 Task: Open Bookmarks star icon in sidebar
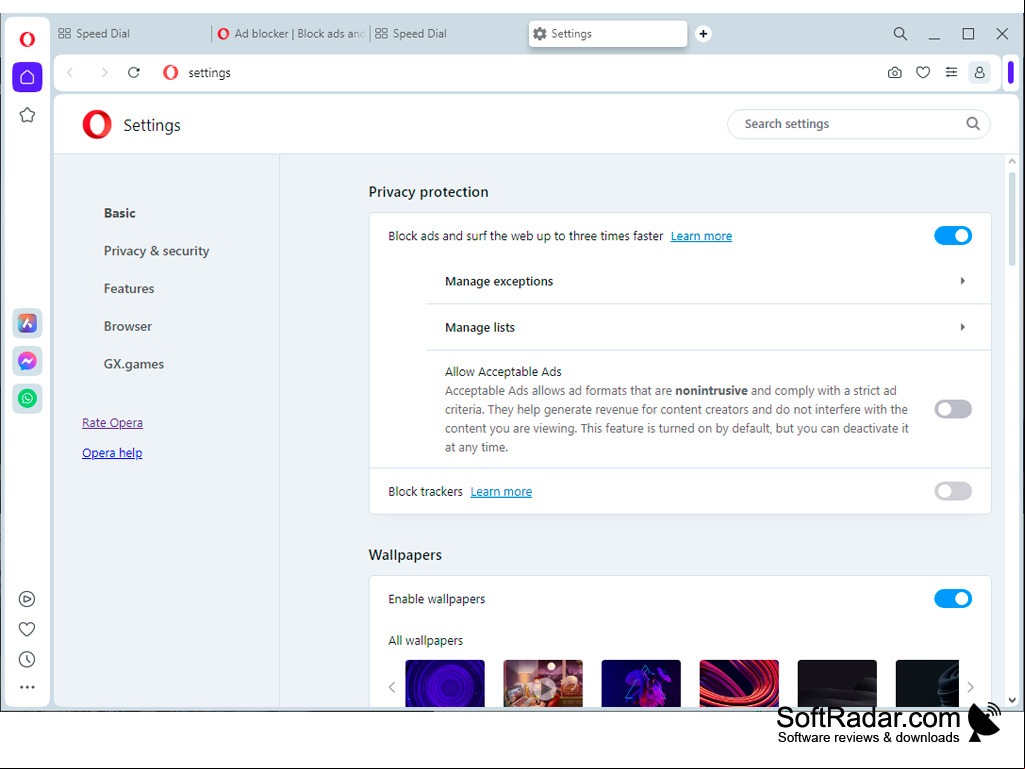(x=27, y=115)
